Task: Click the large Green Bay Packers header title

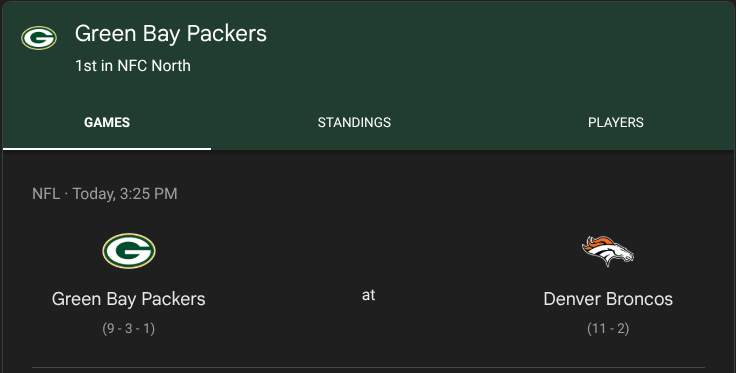Action: (171, 34)
